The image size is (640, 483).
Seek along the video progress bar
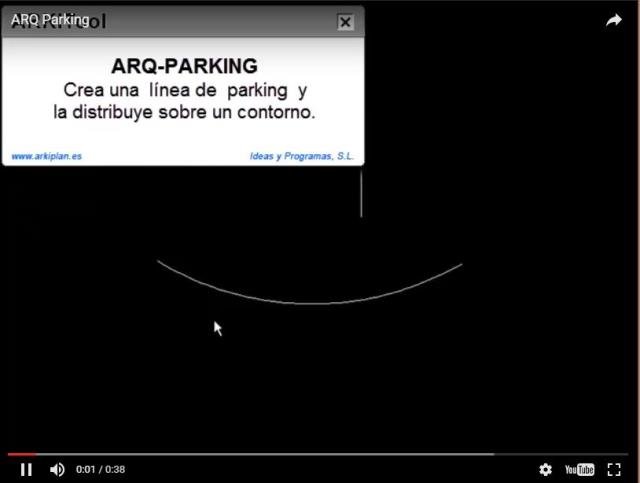click(x=318, y=454)
